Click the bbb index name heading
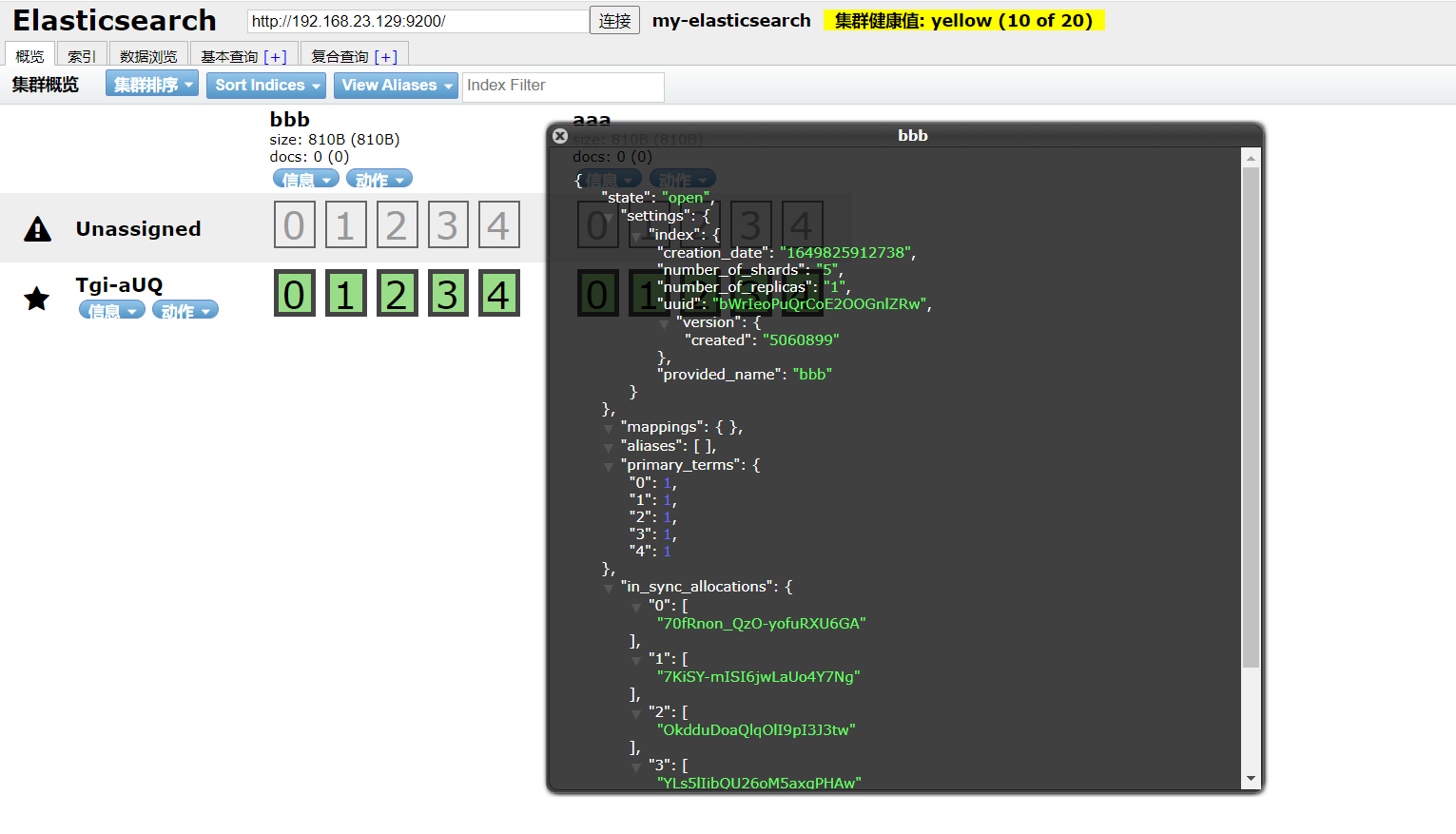Screen dimensions: 1456x834 (290, 120)
